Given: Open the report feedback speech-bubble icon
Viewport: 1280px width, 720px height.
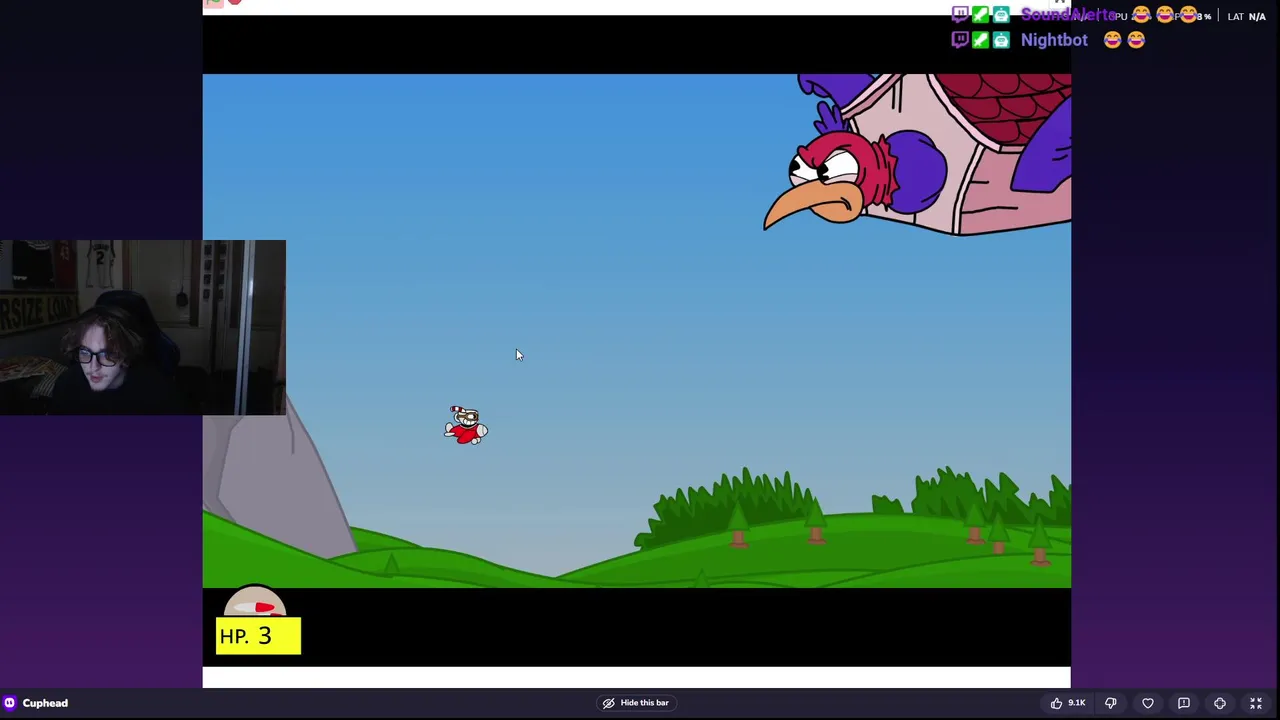Looking at the screenshot, I should click(1184, 703).
